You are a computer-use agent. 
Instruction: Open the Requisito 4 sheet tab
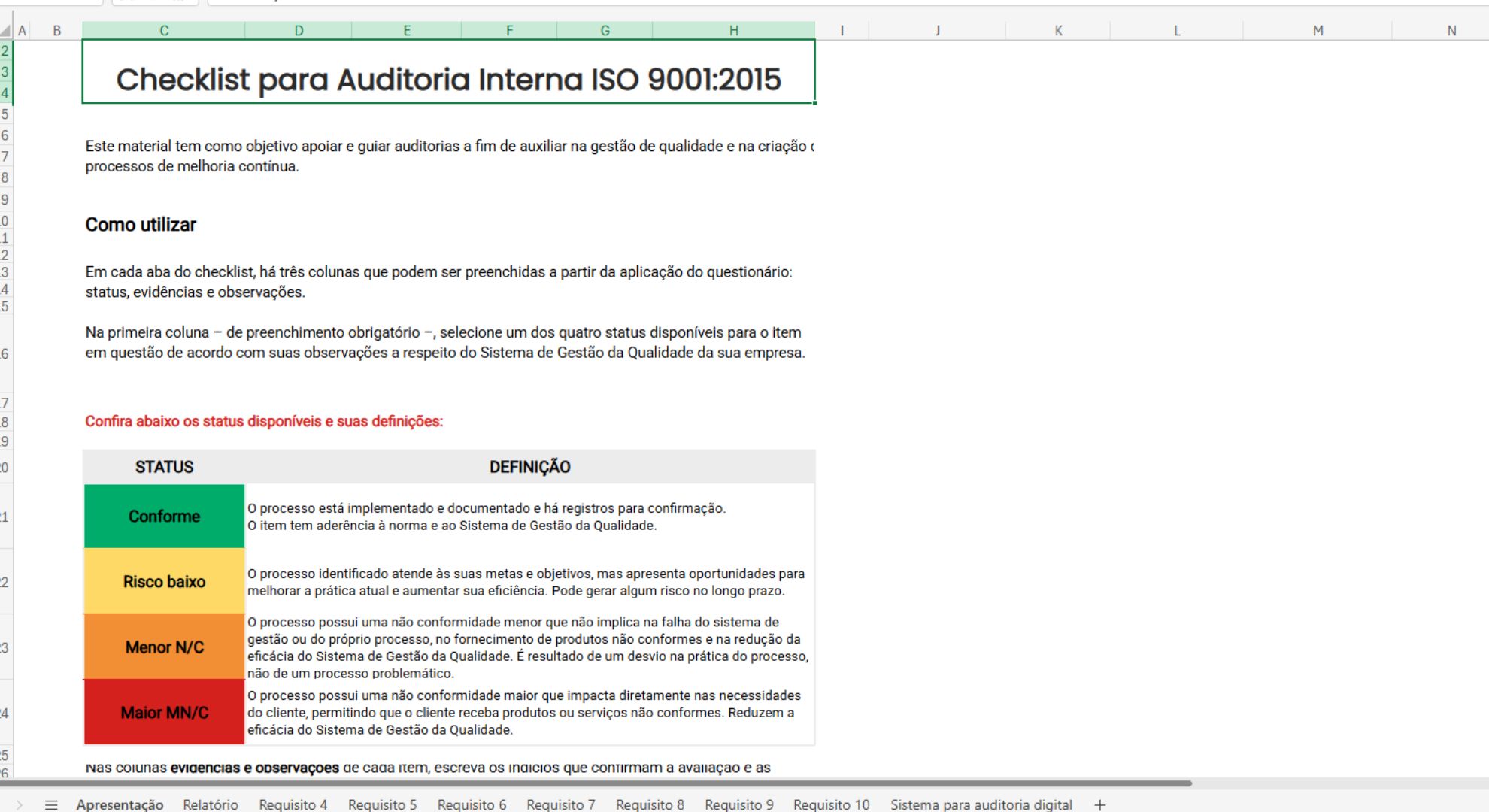coord(293,804)
